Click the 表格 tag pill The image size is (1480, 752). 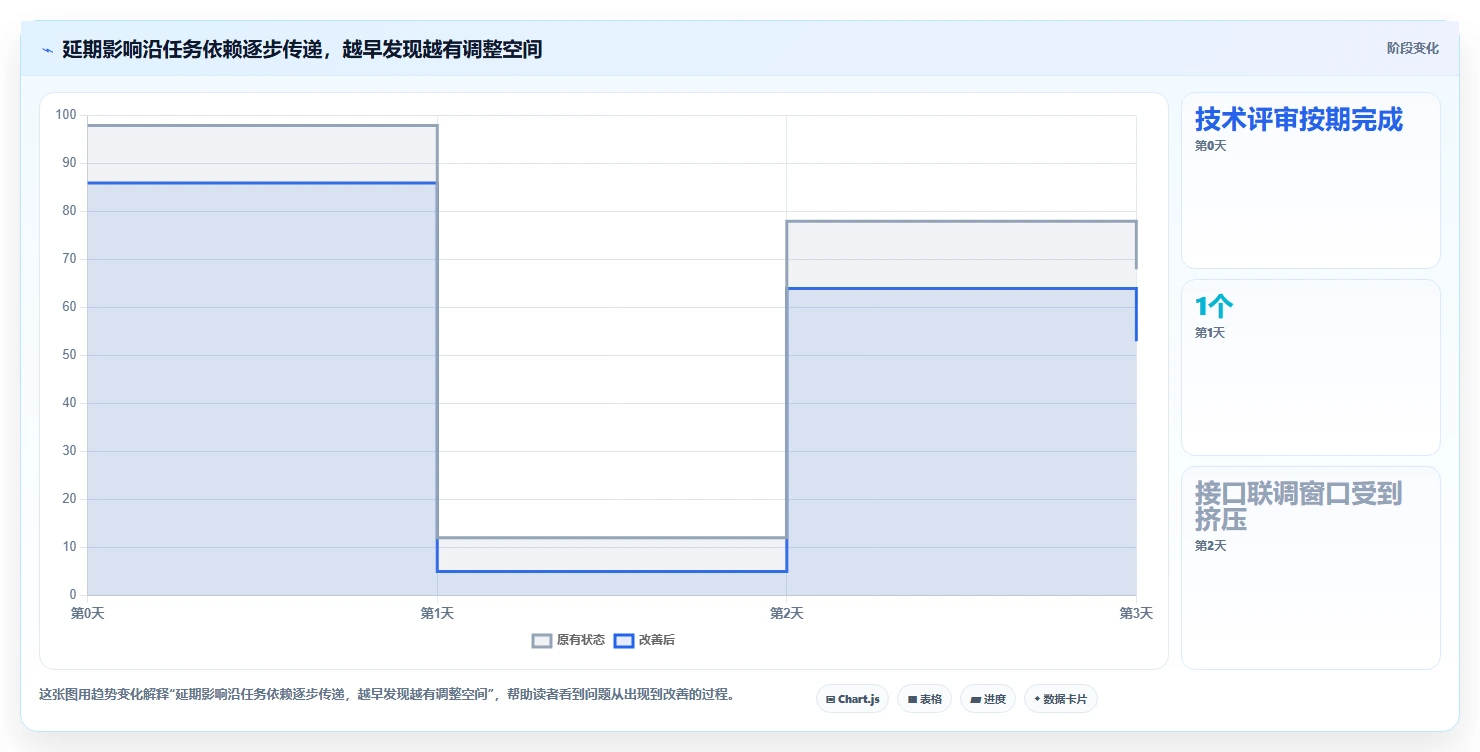(924, 699)
